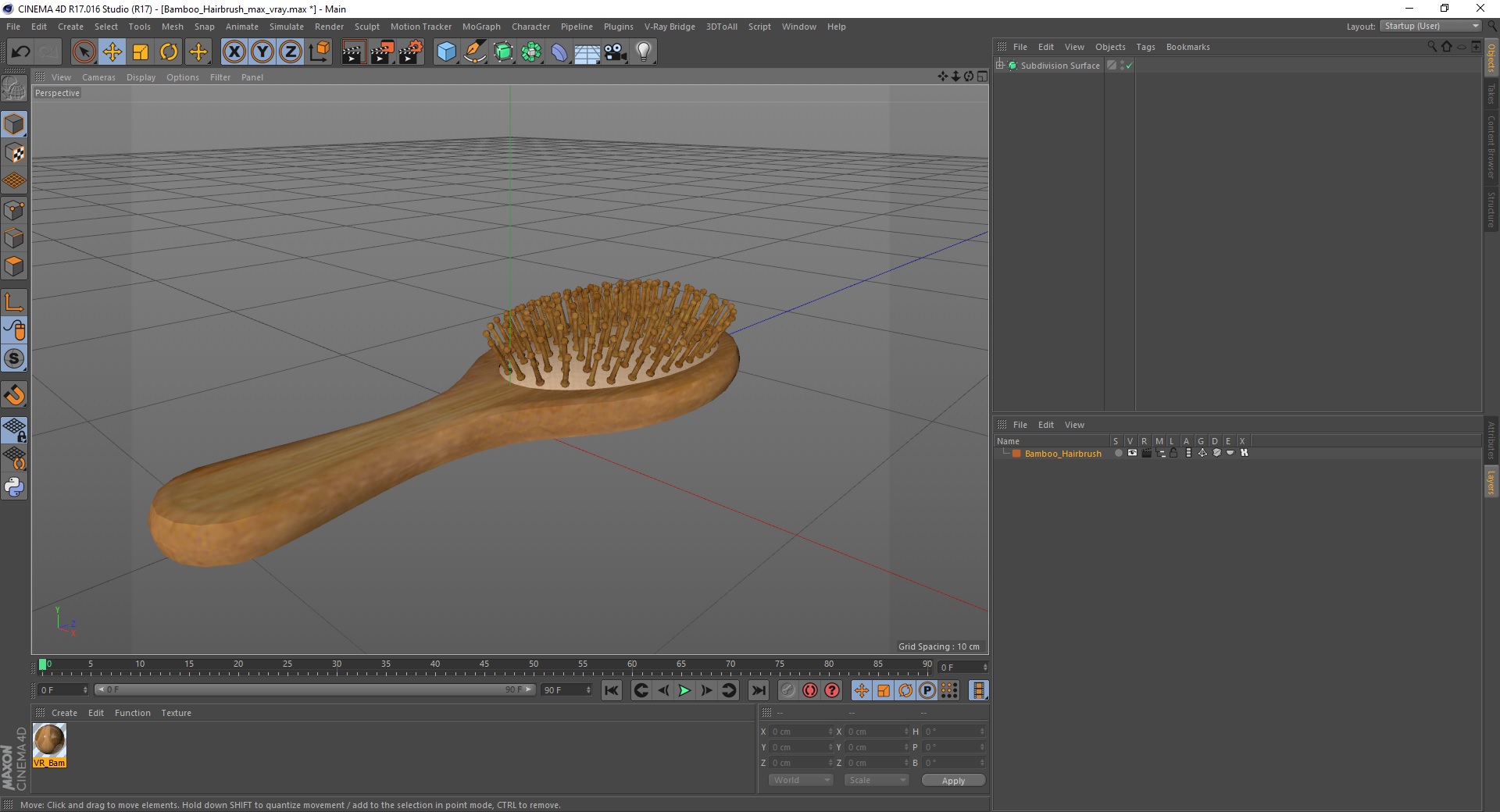1500x812 pixels.
Task: Click the Apply button
Action: [x=953, y=780]
